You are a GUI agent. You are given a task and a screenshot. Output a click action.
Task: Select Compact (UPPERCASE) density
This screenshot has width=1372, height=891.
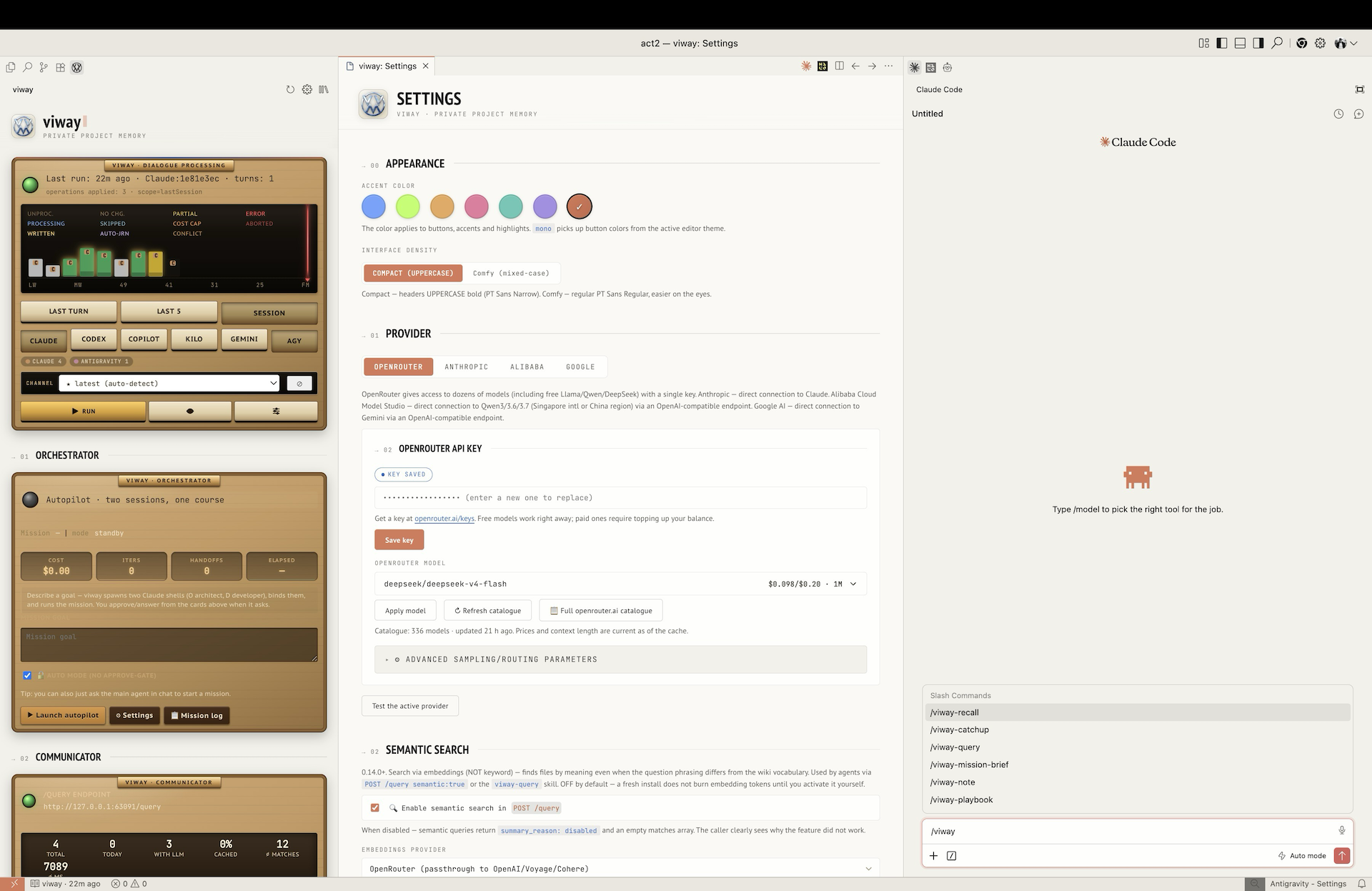tap(412, 273)
